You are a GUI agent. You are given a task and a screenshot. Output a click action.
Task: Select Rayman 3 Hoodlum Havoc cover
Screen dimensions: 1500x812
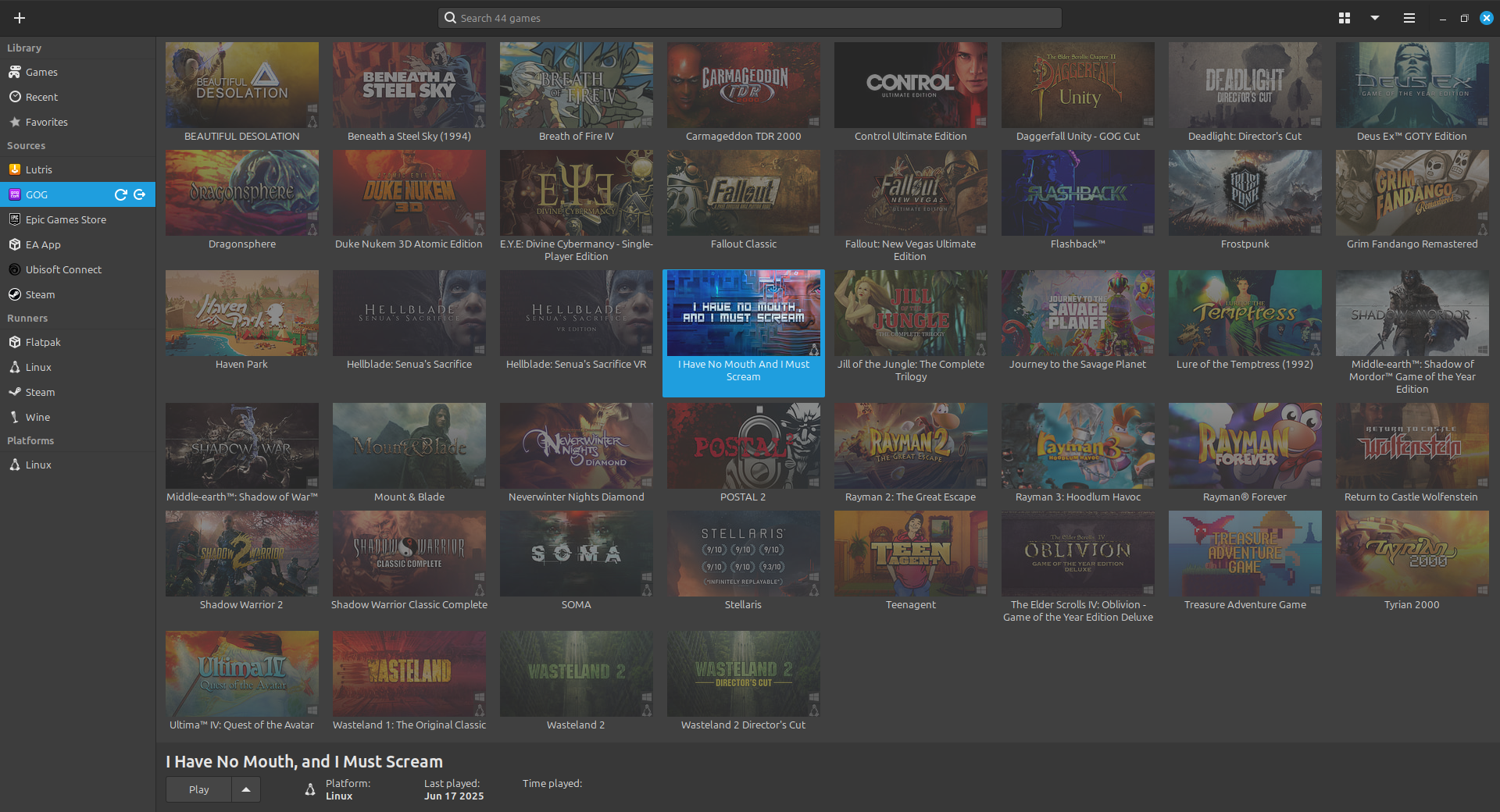click(x=1078, y=446)
